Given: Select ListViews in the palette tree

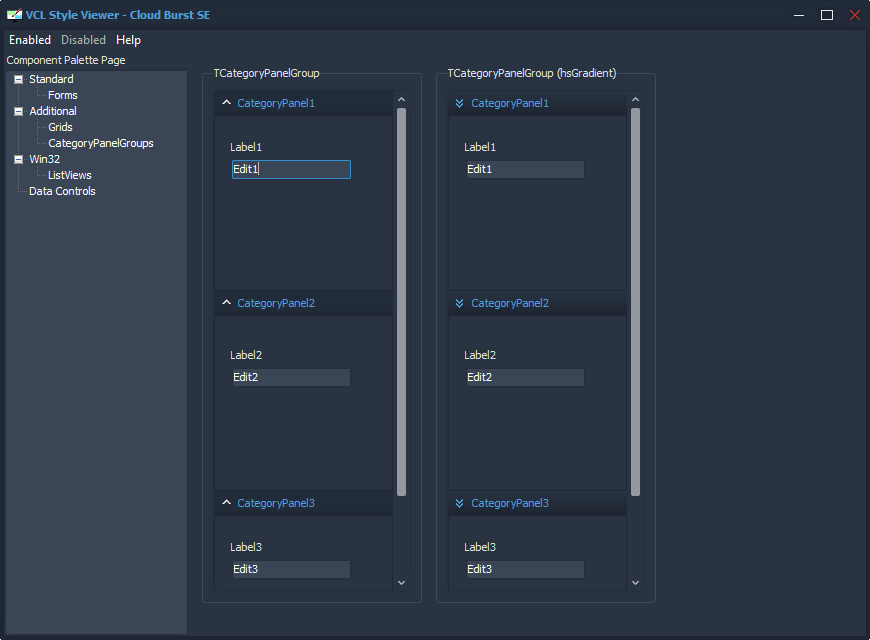Looking at the screenshot, I should click(x=69, y=175).
